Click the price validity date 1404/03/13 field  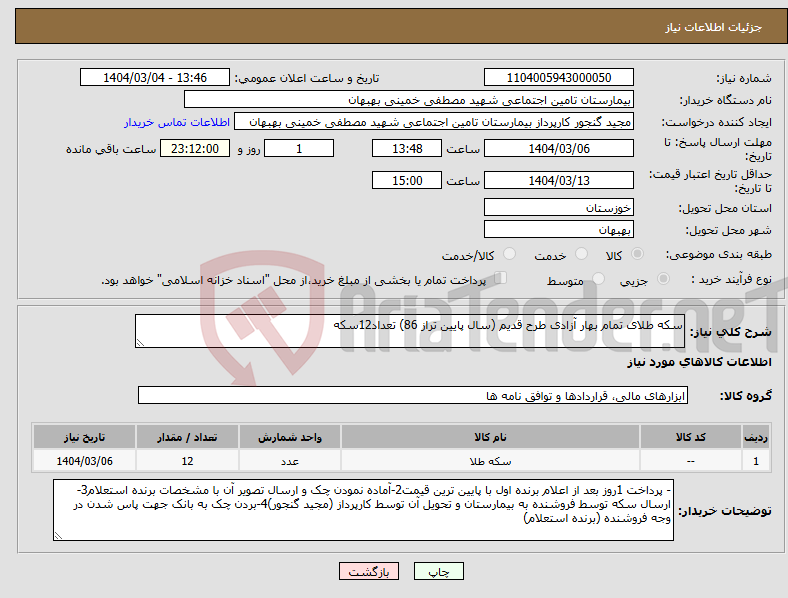(558, 180)
